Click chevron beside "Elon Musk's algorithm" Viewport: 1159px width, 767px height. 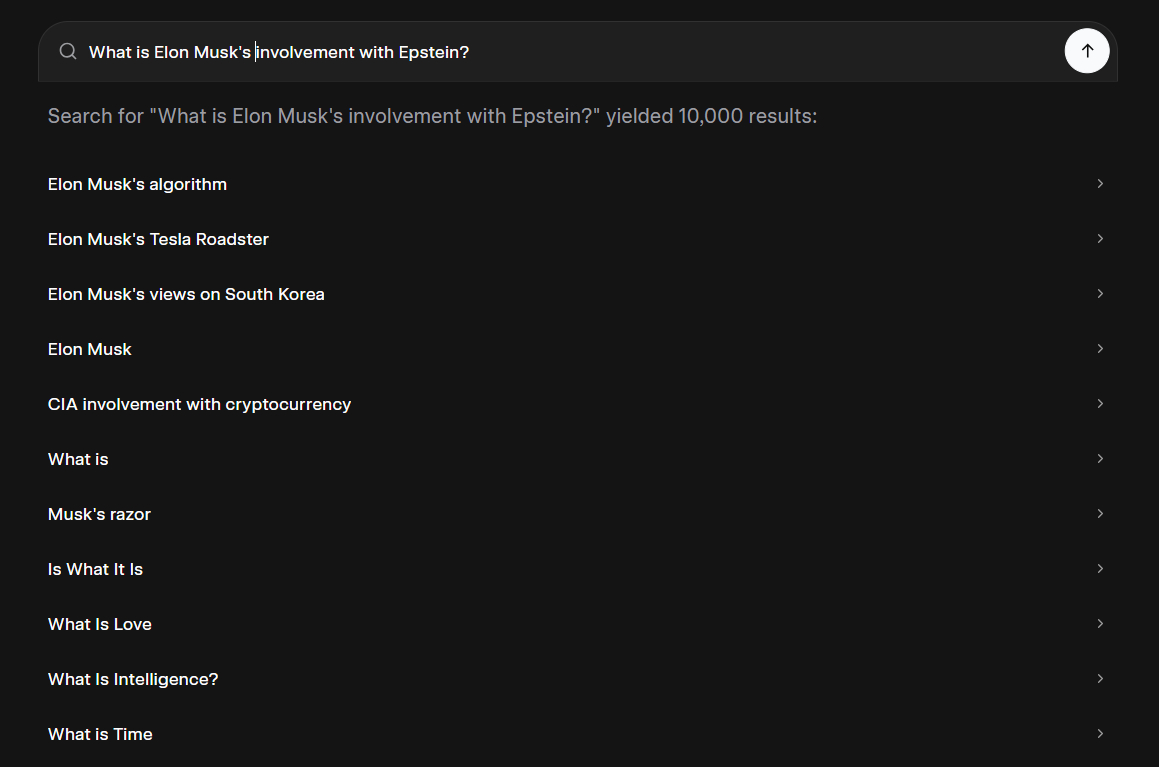pyautogui.click(x=1100, y=184)
